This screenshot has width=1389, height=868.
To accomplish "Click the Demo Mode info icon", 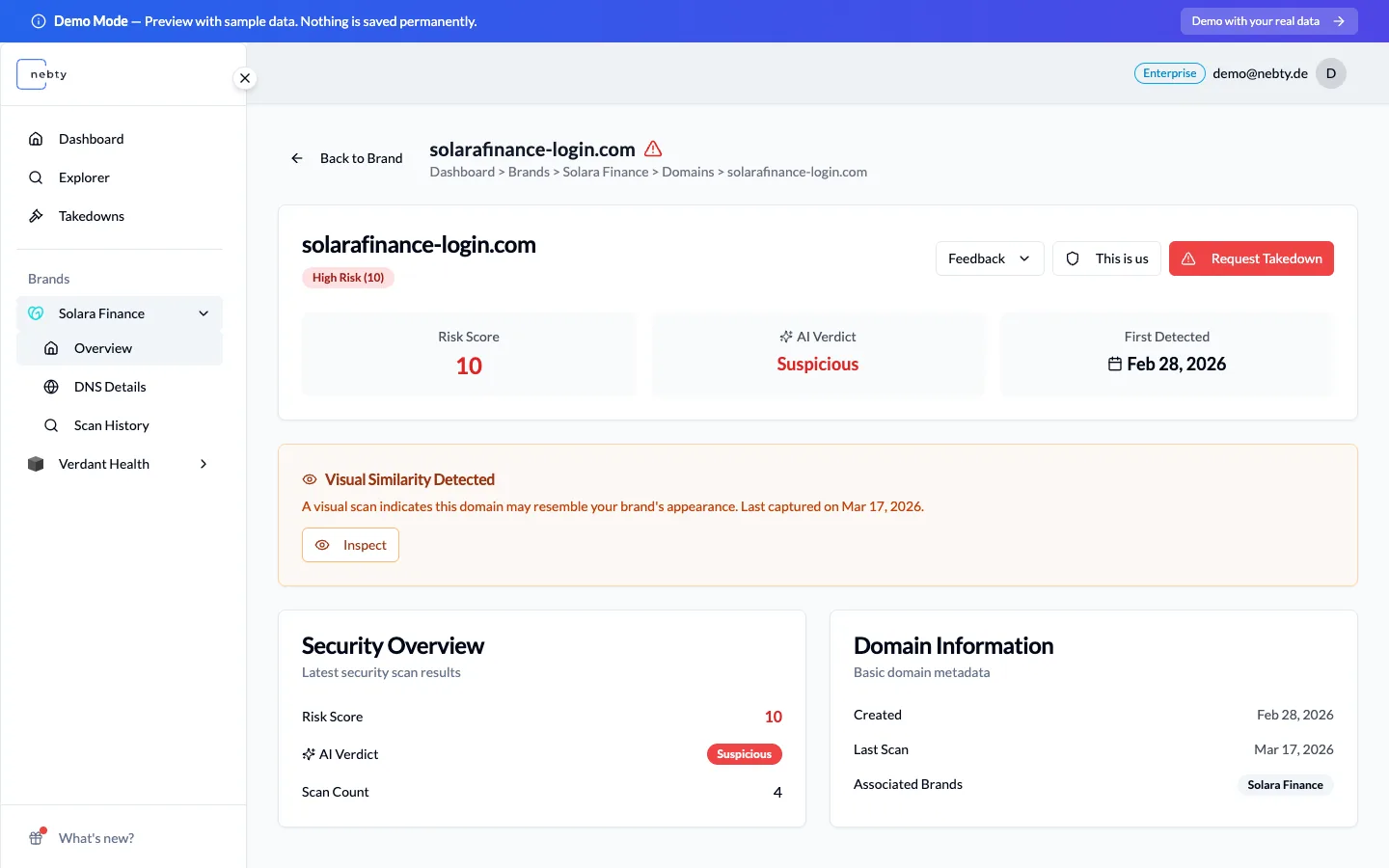I will click(39, 21).
